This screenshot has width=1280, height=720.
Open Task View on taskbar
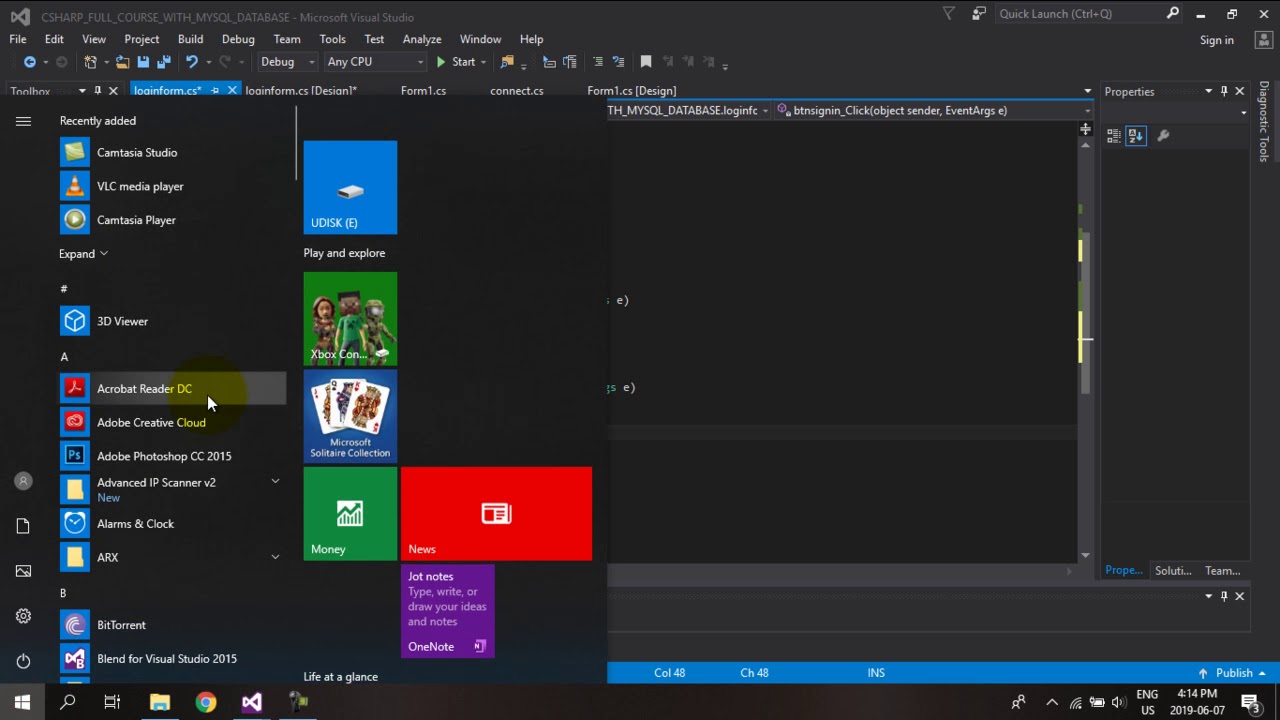click(113, 702)
